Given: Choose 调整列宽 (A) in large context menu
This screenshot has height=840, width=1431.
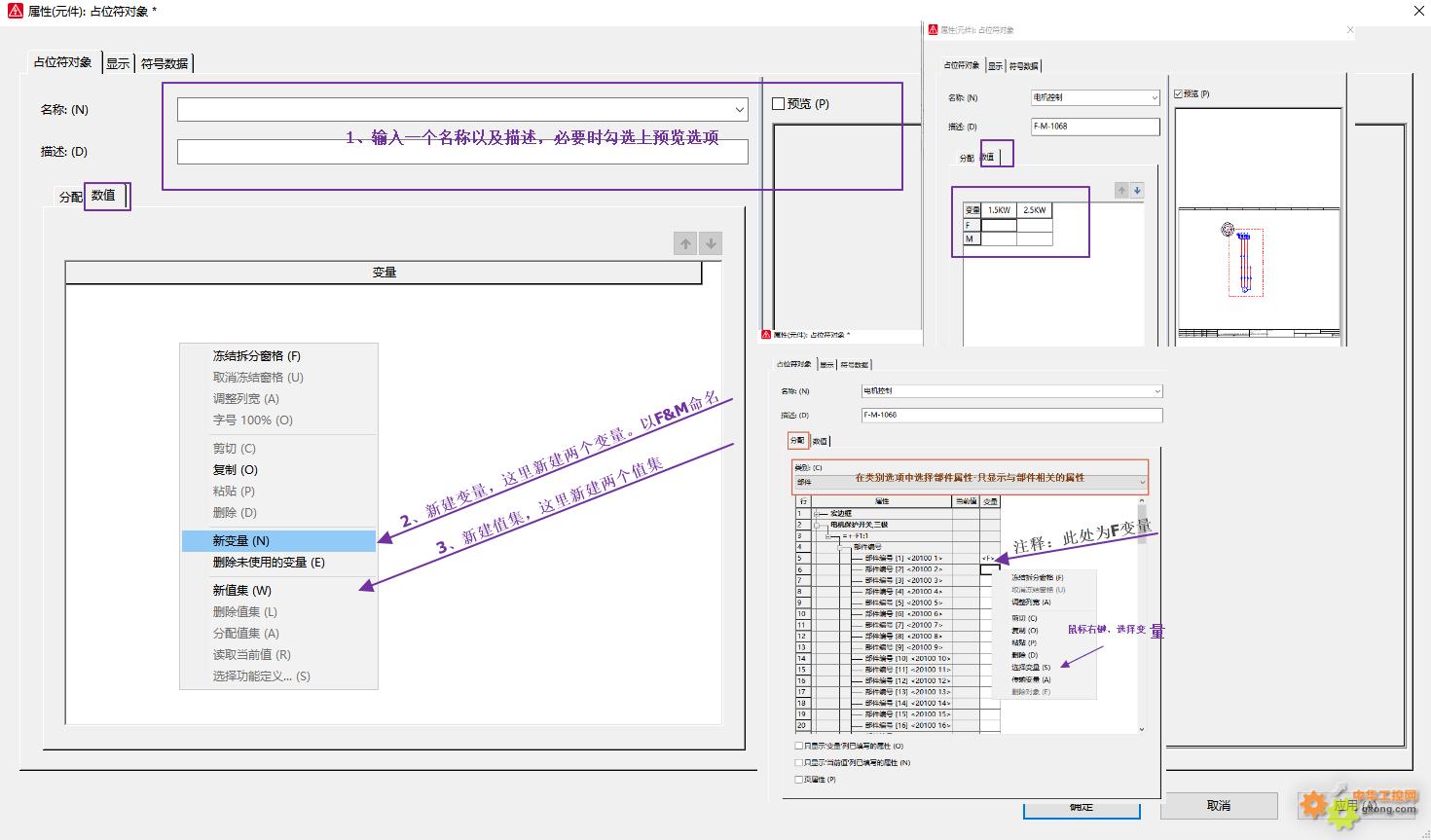Looking at the screenshot, I should 278,399.
